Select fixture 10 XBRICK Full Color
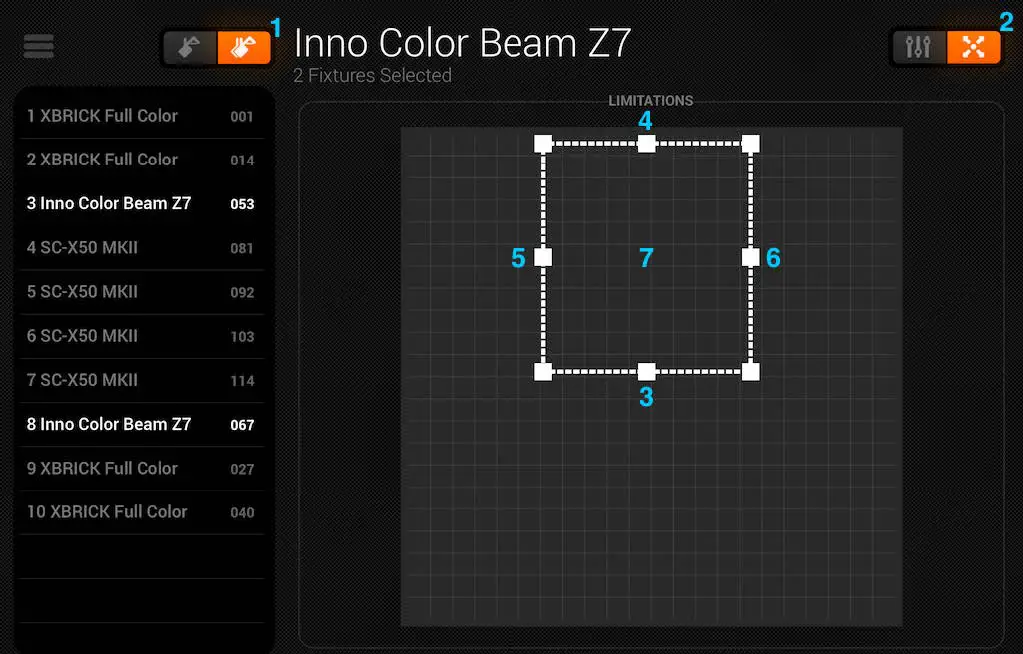 [140, 511]
